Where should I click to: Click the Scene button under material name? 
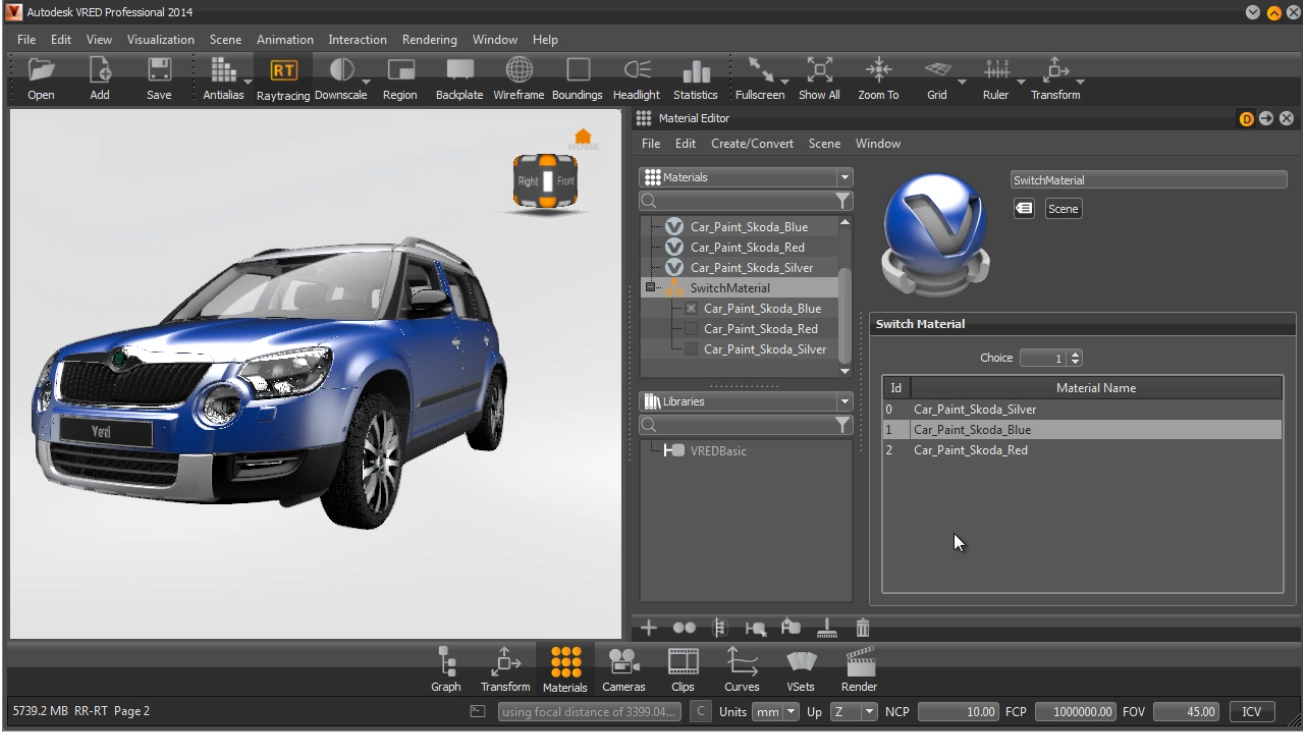[x=1063, y=209]
